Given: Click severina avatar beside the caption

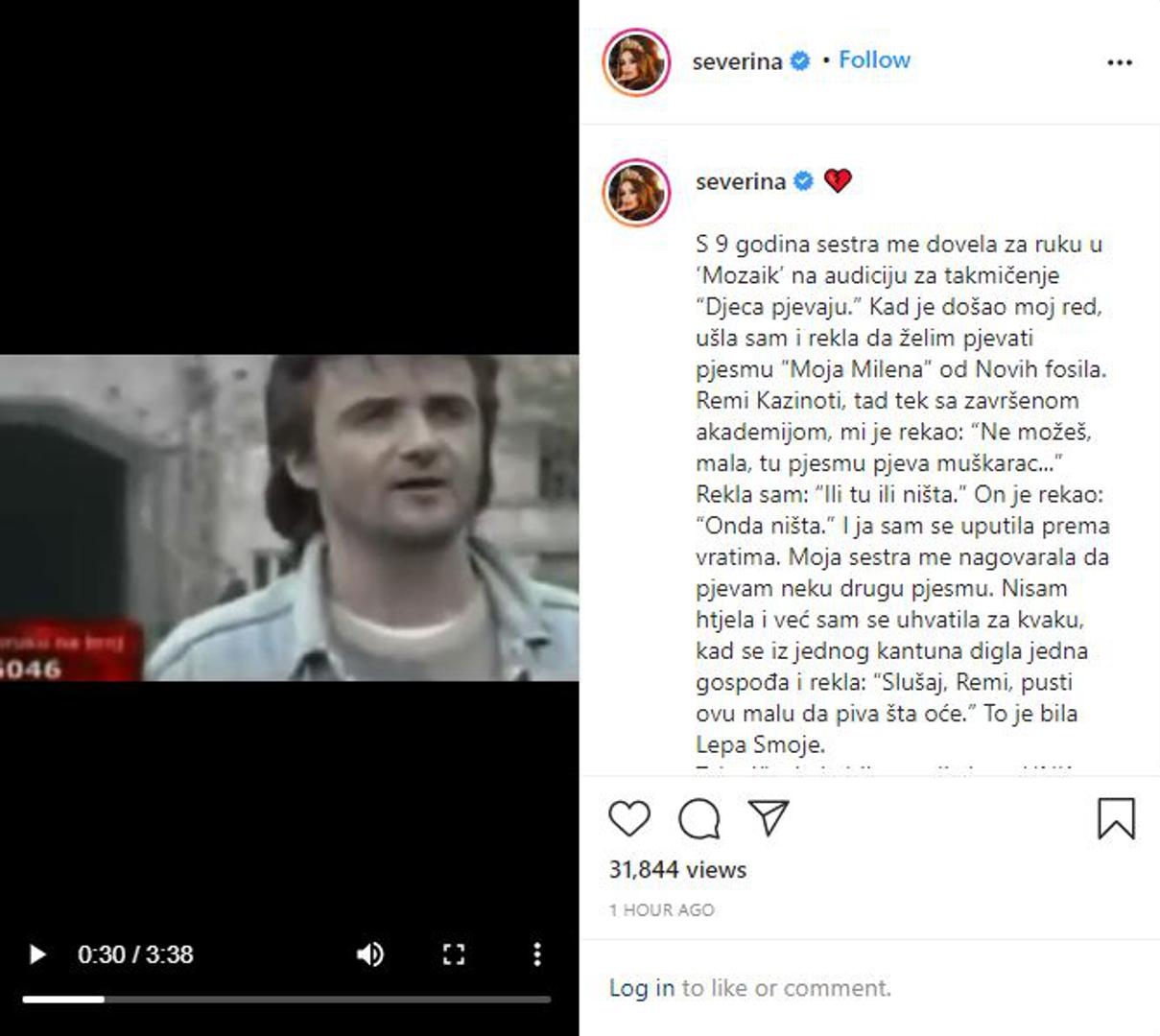Looking at the screenshot, I should coord(636,192).
